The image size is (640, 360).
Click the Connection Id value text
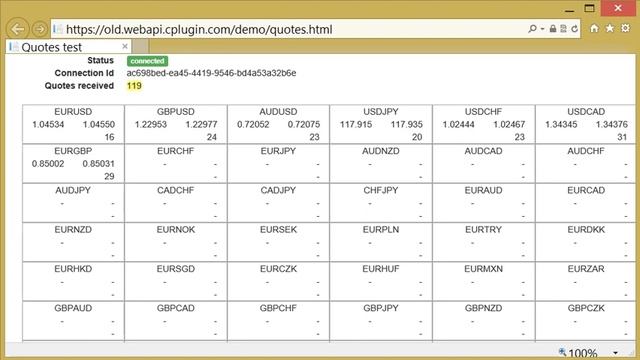coord(211,73)
